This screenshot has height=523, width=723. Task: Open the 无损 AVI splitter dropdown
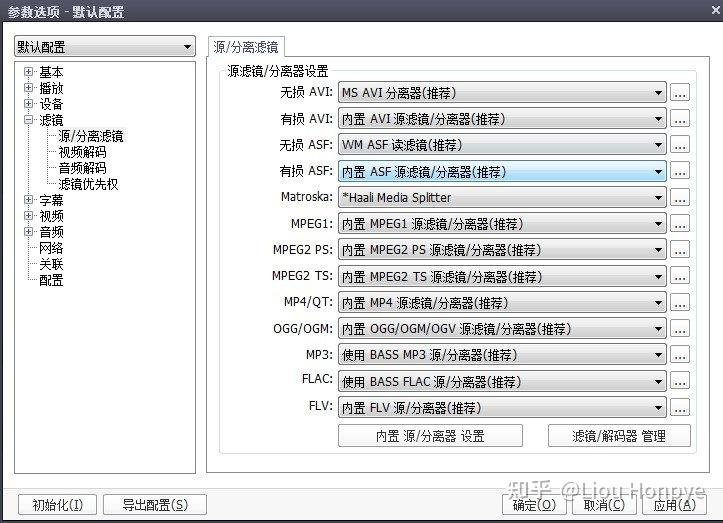(x=502, y=93)
